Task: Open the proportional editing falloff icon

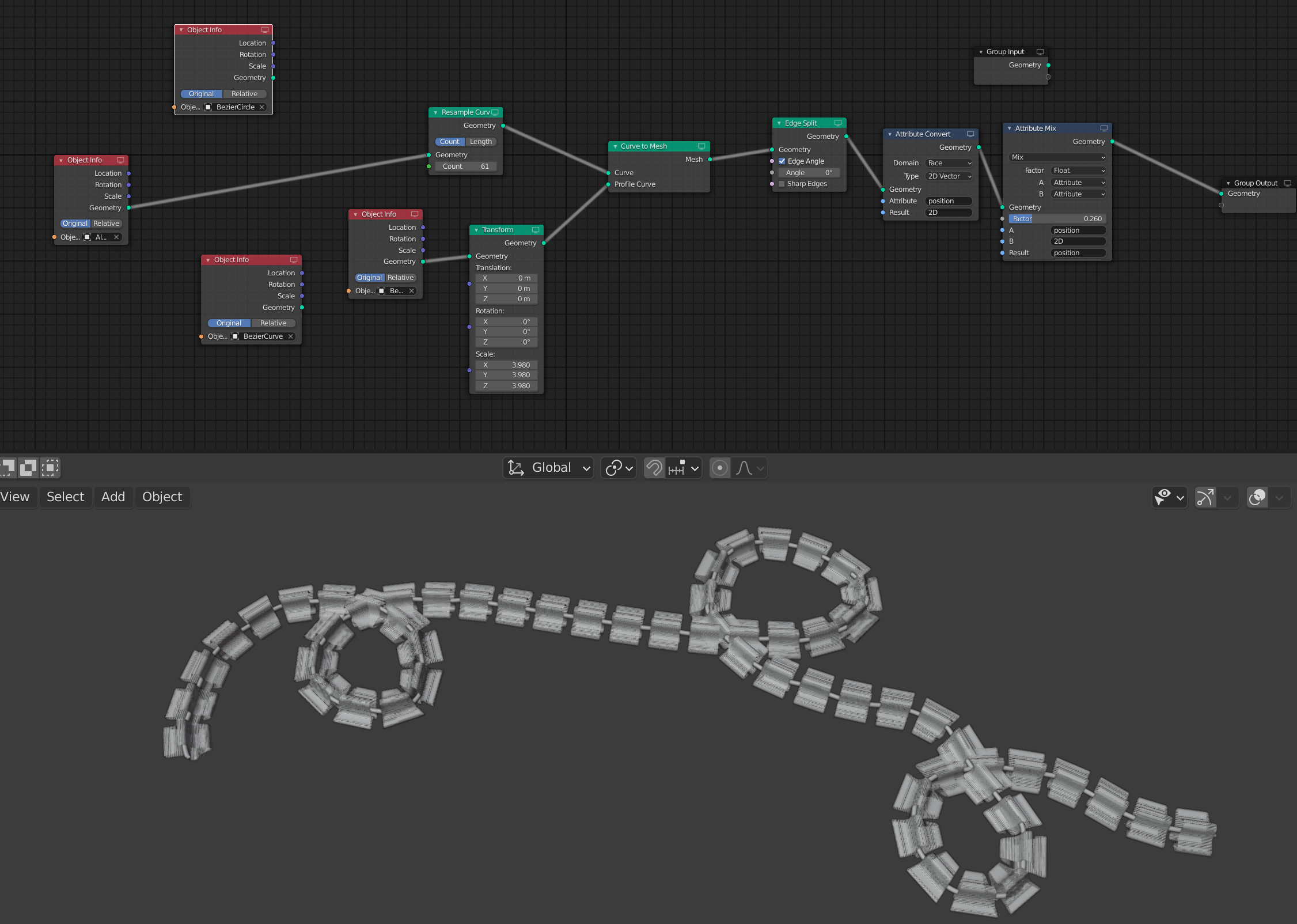Action: (746, 468)
